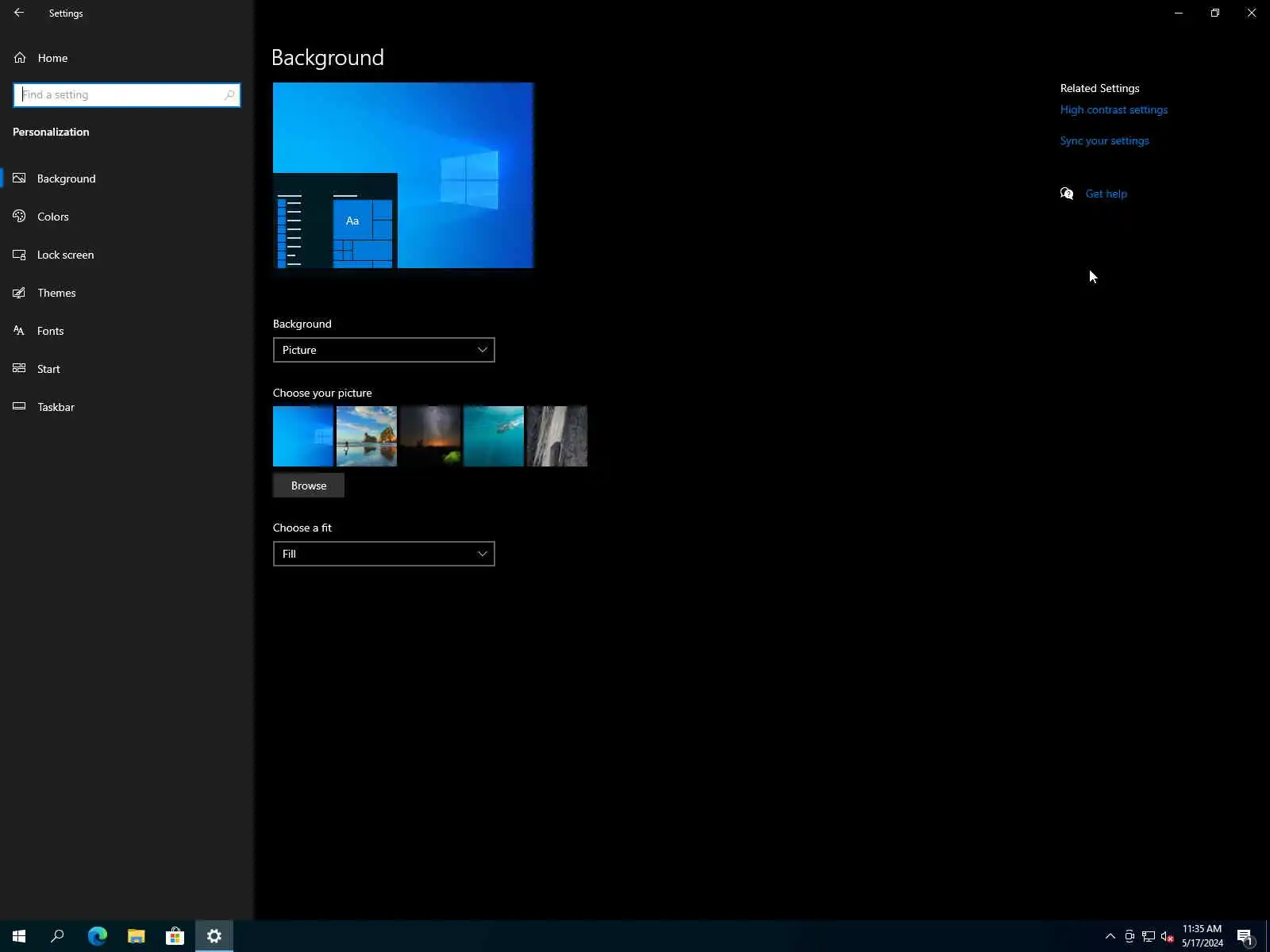Minimize the Settings window
1270x952 pixels.
pyautogui.click(x=1179, y=13)
